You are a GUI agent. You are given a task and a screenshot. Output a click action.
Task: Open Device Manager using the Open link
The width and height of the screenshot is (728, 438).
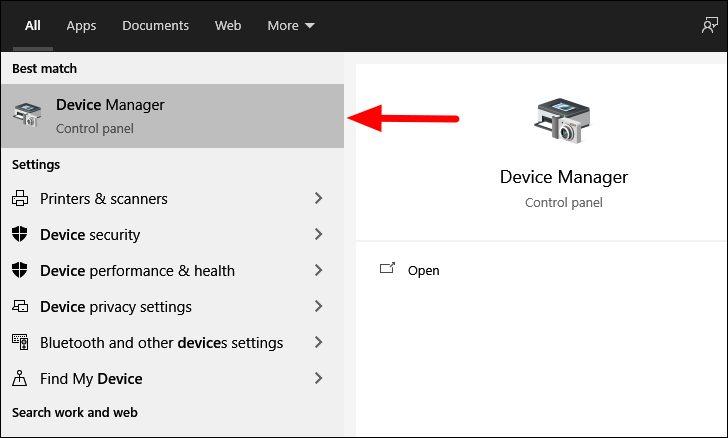click(423, 270)
